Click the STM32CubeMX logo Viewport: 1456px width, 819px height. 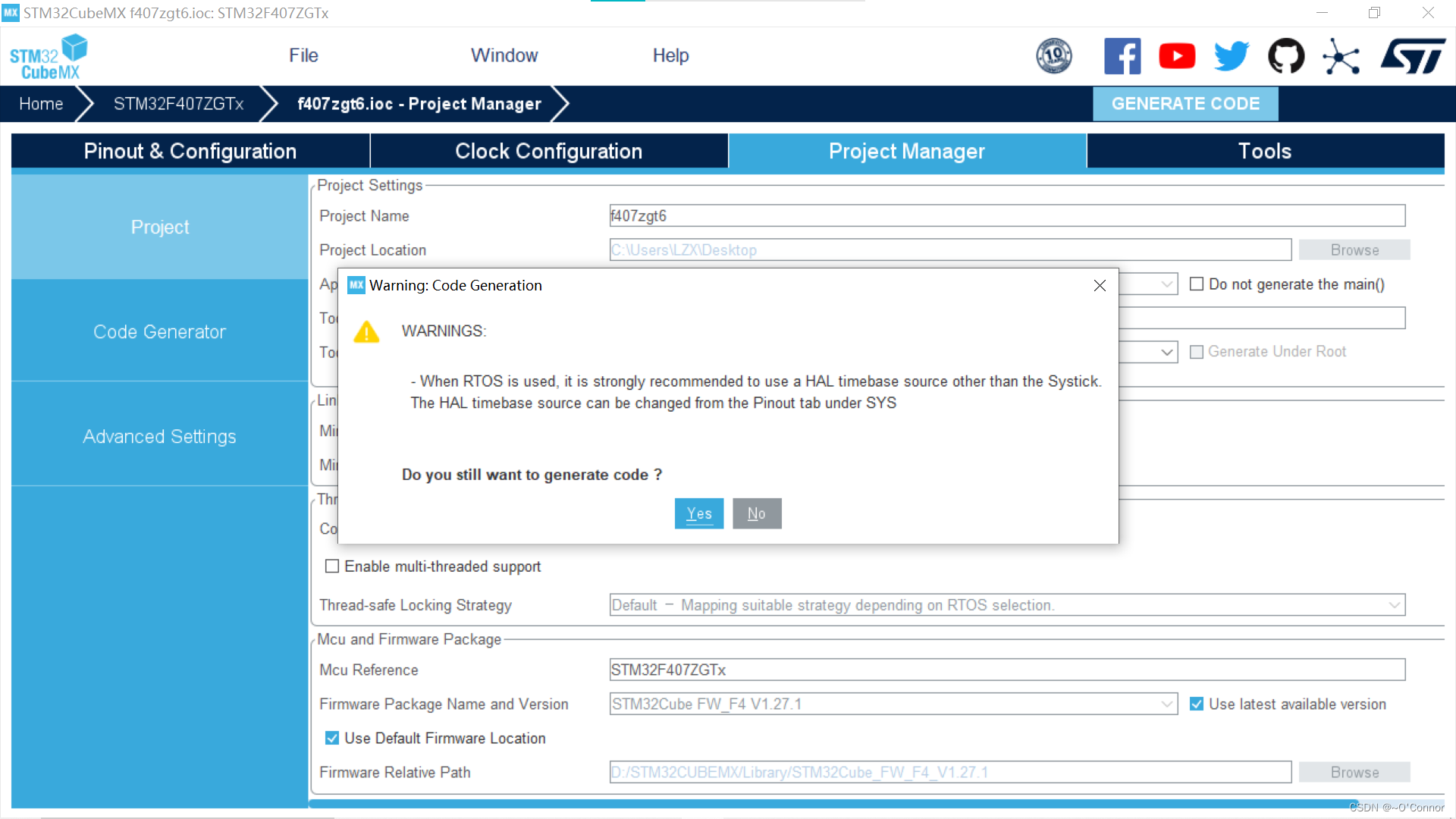pyautogui.click(x=48, y=56)
